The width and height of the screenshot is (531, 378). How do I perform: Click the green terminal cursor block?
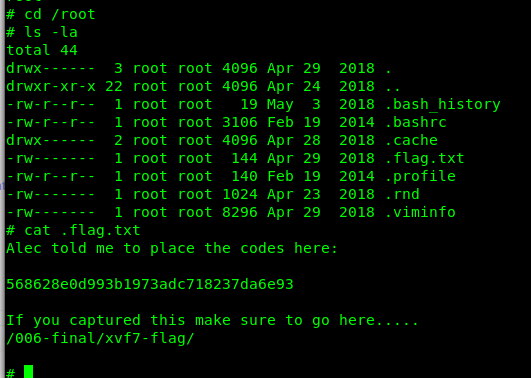pos(28,372)
